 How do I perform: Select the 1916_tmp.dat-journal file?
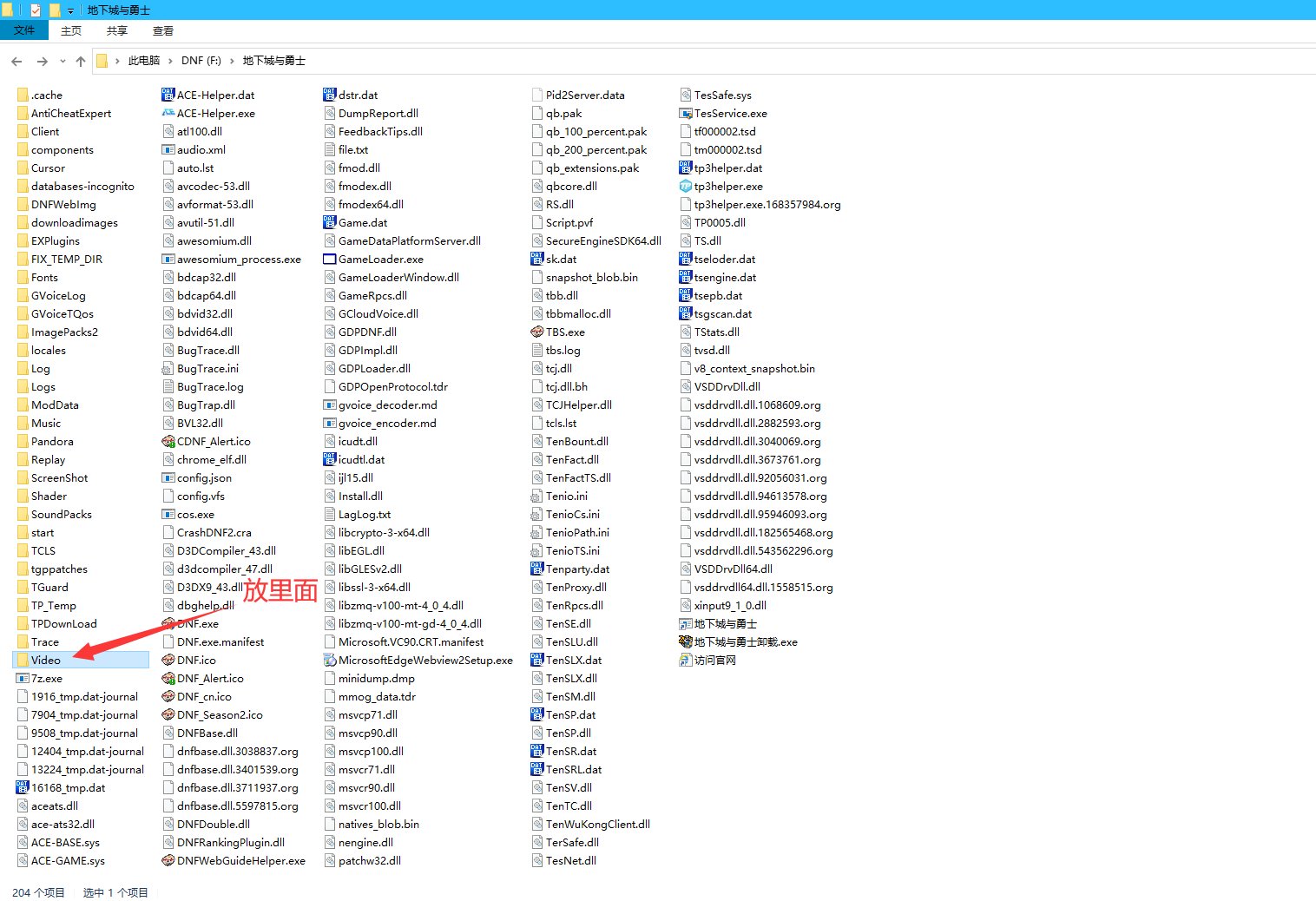(78, 696)
